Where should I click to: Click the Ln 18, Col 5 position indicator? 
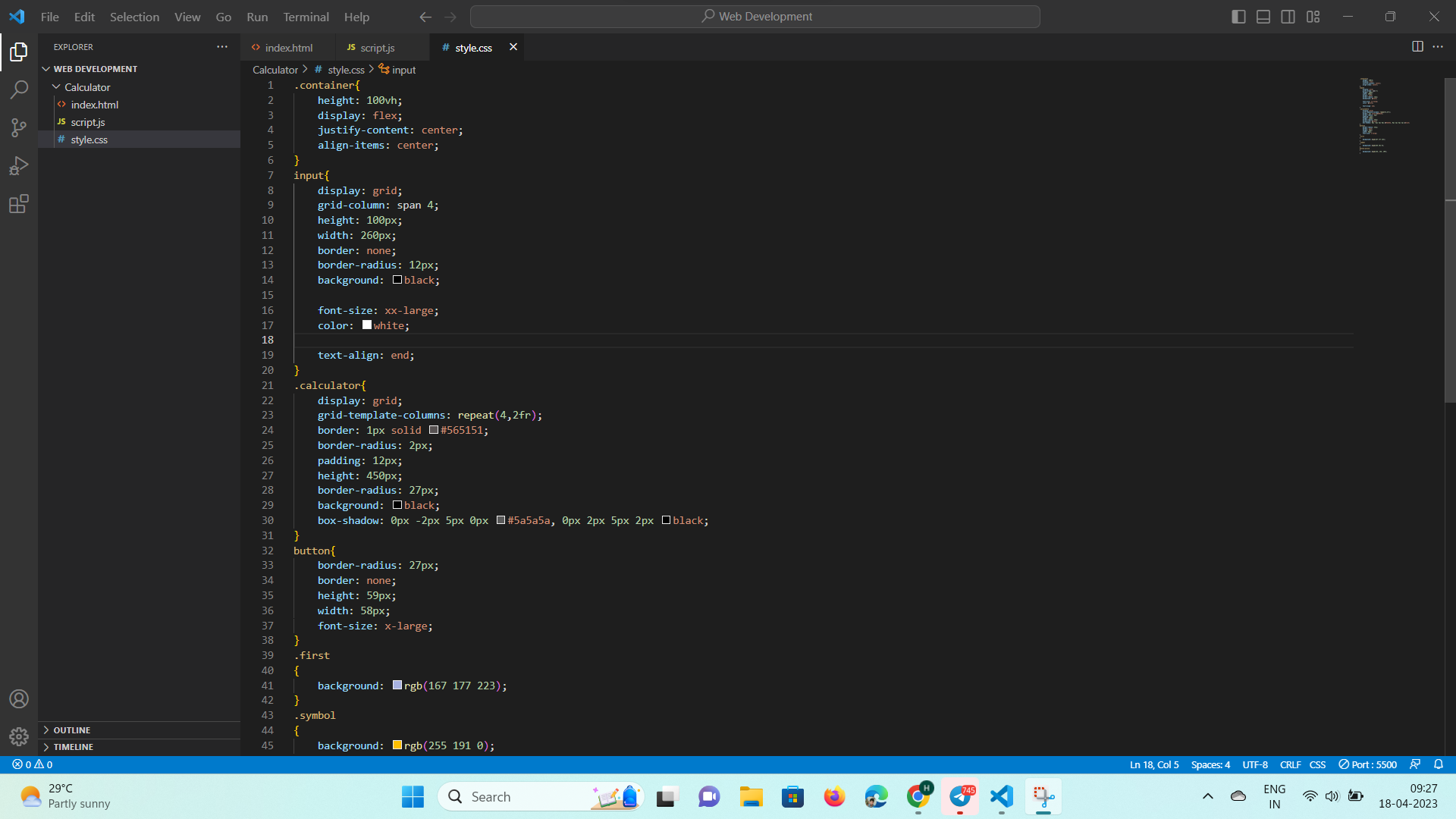(x=1154, y=764)
